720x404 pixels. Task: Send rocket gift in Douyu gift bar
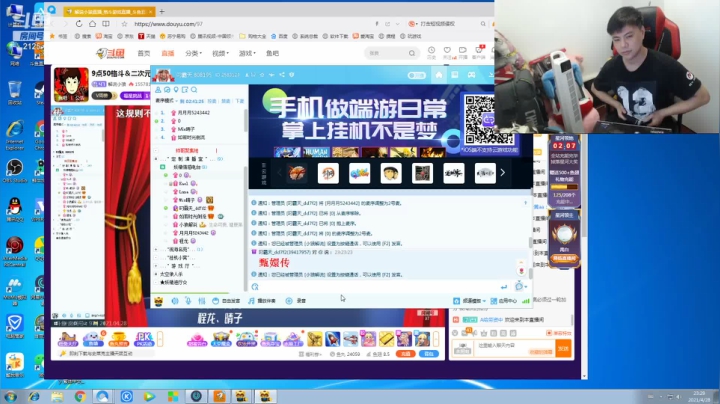coord(332,339)
